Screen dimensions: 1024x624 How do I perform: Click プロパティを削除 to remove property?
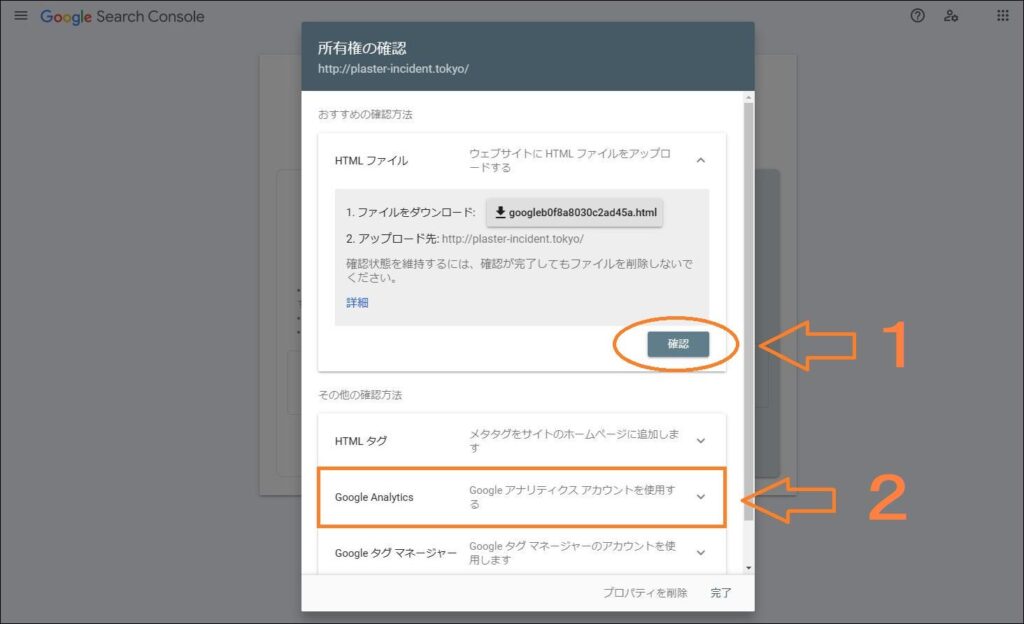645,593
